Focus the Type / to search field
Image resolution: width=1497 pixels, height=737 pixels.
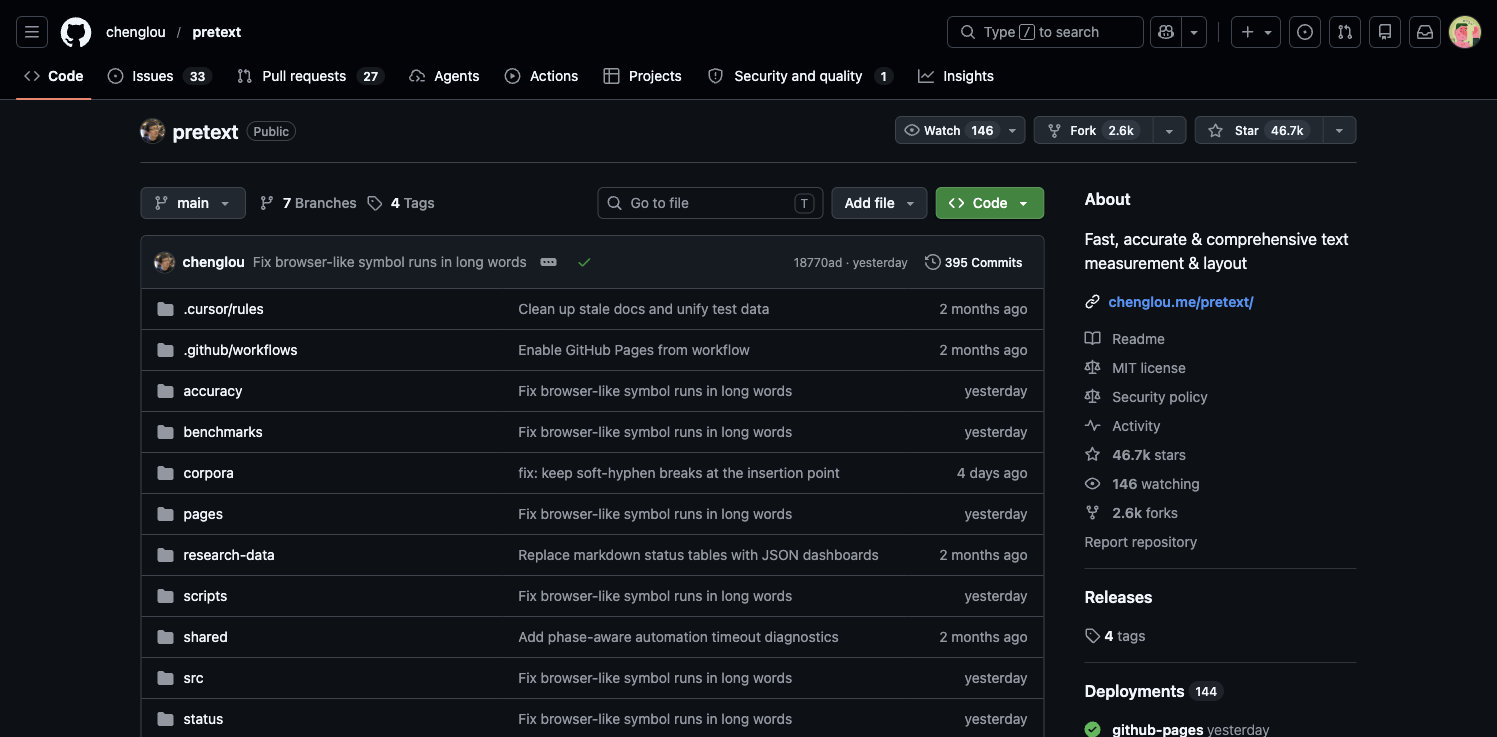pyautogui.click(x=1045, y=32)
